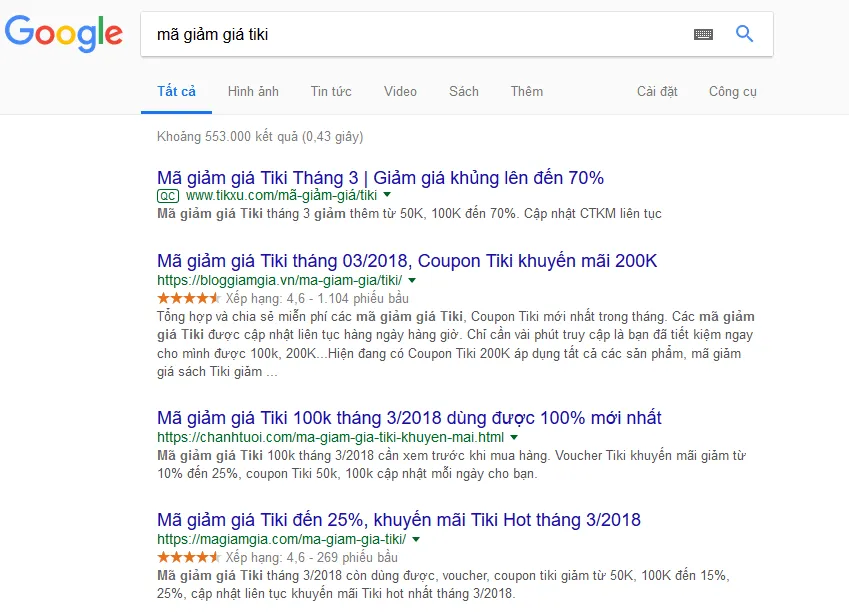Click 'Khoảng 553.000 kết quả' result count

[260, 136]
